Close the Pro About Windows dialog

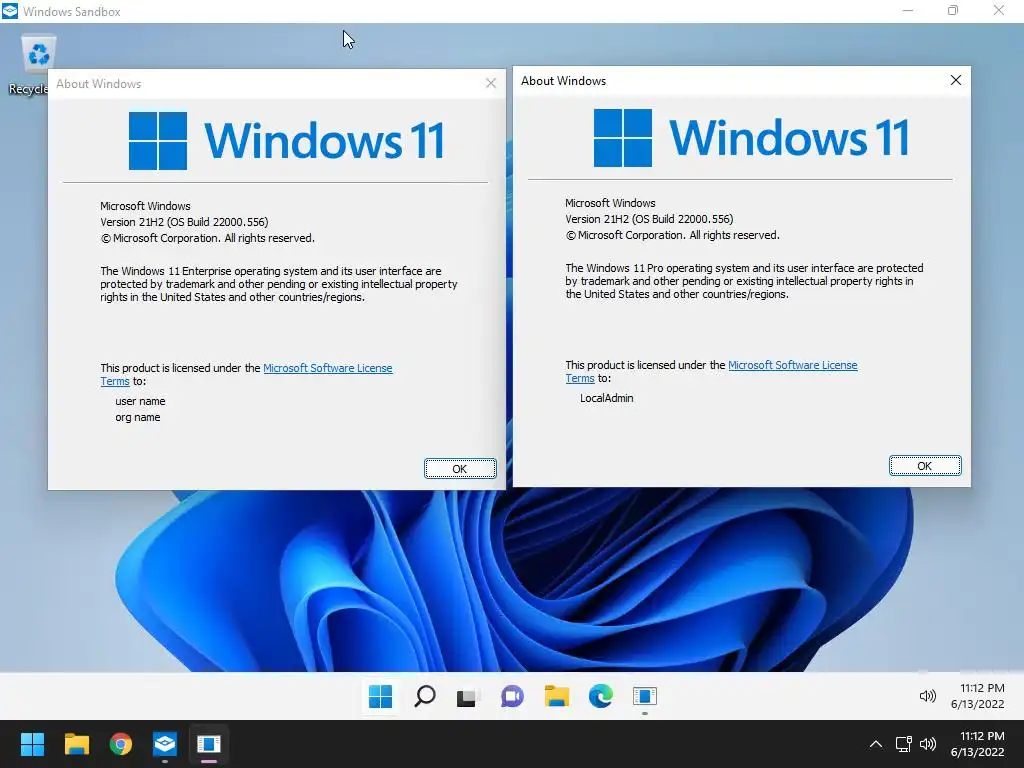tap(955, 80)
